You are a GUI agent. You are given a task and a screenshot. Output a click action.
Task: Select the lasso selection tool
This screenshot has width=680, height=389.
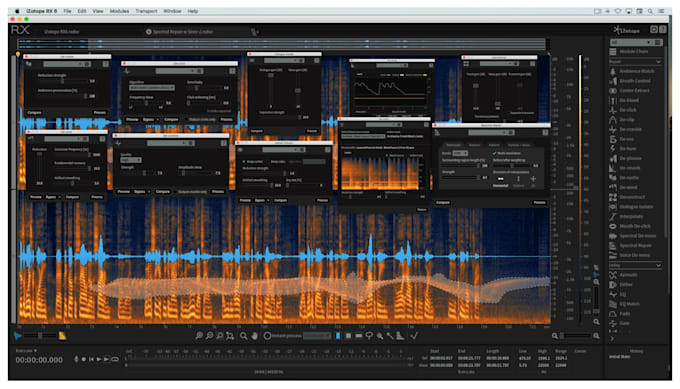[369, 336]
